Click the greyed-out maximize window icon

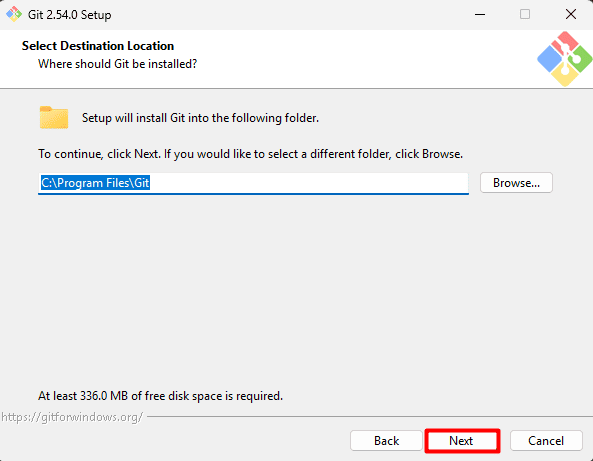[x=525, y=14]
